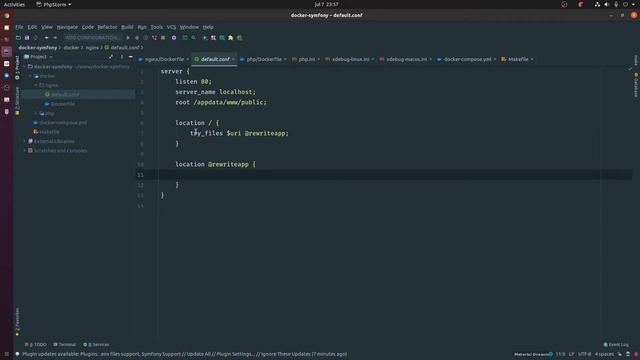This screenshot has height=360, width=640.
Task: Click the Open folder toolbar icon
Action: pyautogui.click(x=18, y=38)
